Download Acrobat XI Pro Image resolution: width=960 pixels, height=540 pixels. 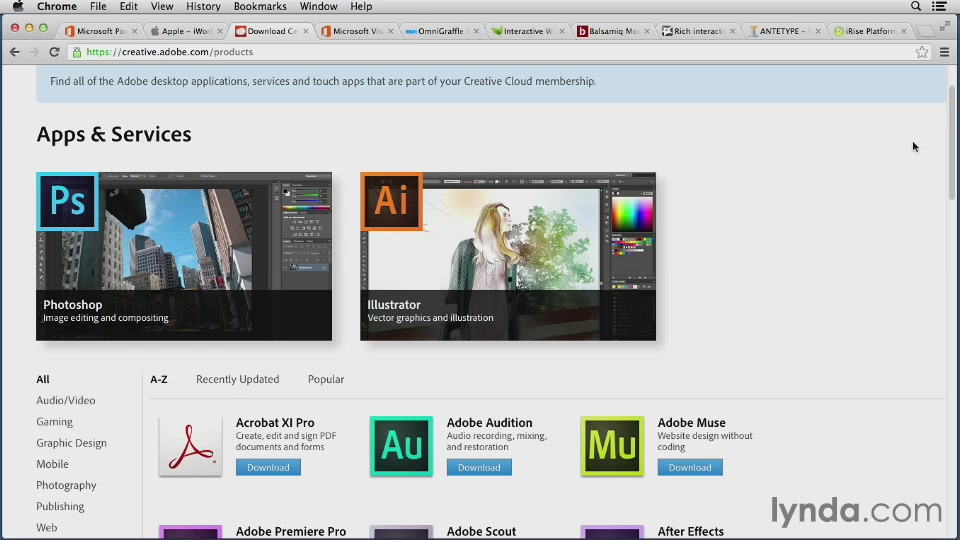268,467
